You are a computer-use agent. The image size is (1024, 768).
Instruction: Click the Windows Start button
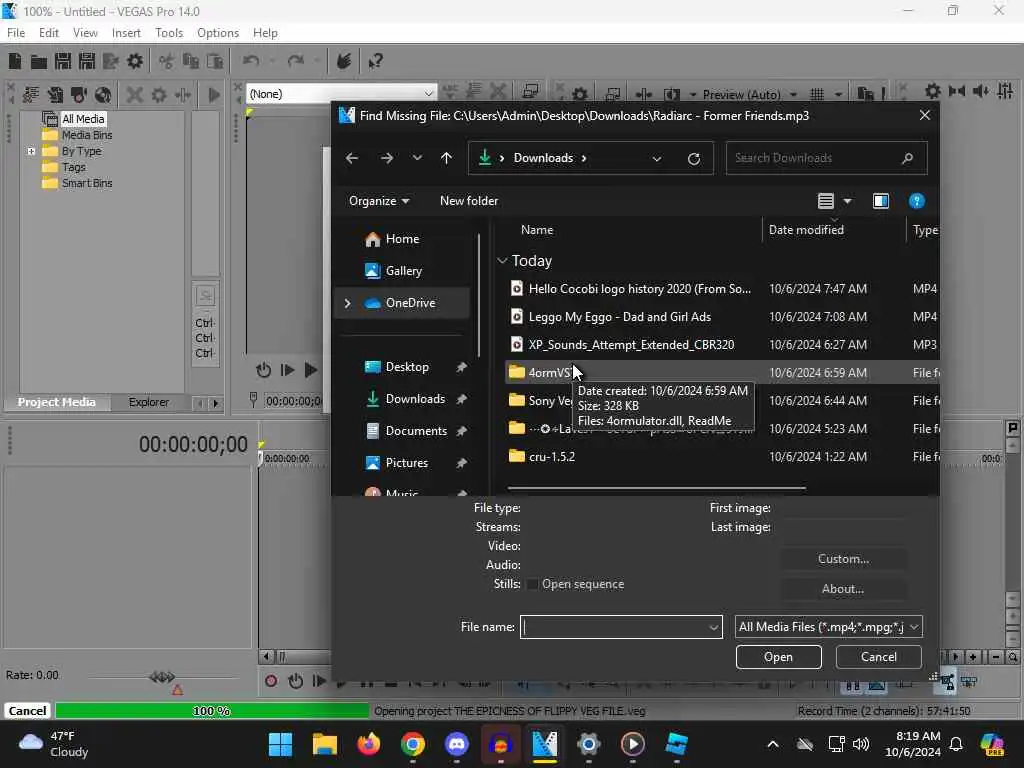pos(281,744)
